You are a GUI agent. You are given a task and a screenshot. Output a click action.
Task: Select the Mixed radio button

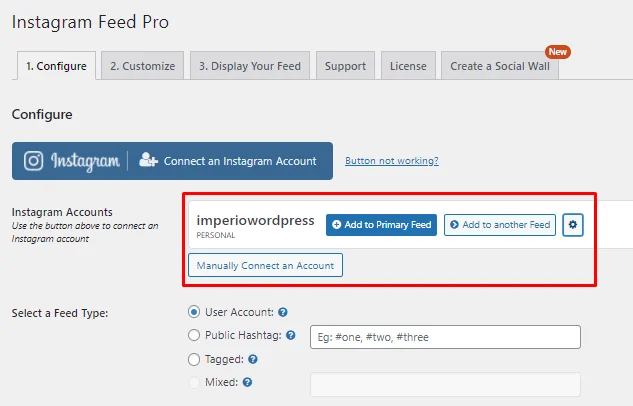(194, 382)
